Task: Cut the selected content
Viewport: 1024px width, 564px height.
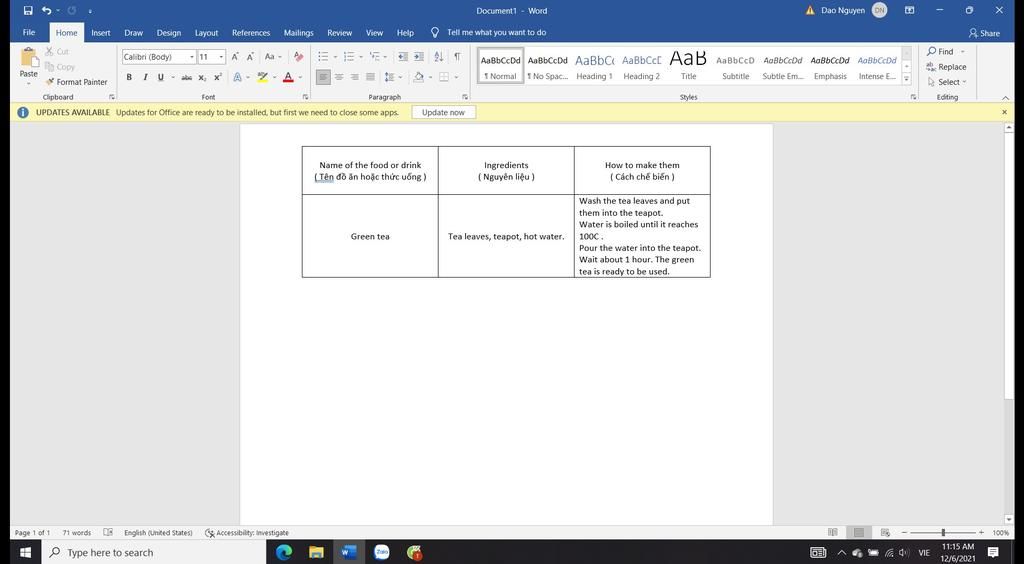Action: [x=57, y=52]
